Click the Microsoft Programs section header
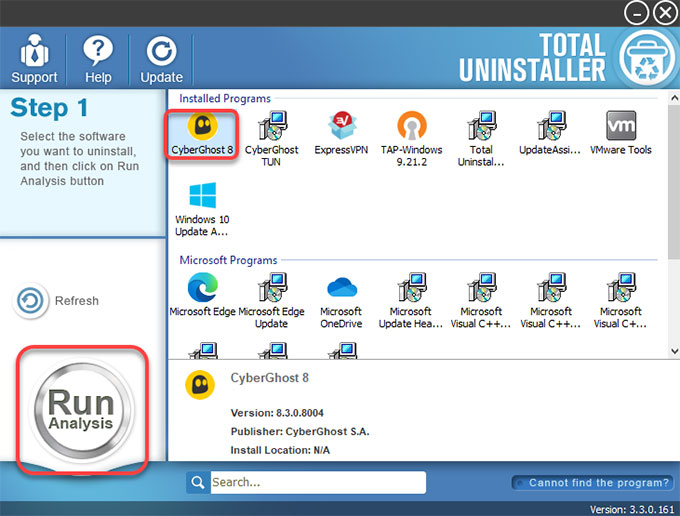680x516 pixels. (228, 260)
